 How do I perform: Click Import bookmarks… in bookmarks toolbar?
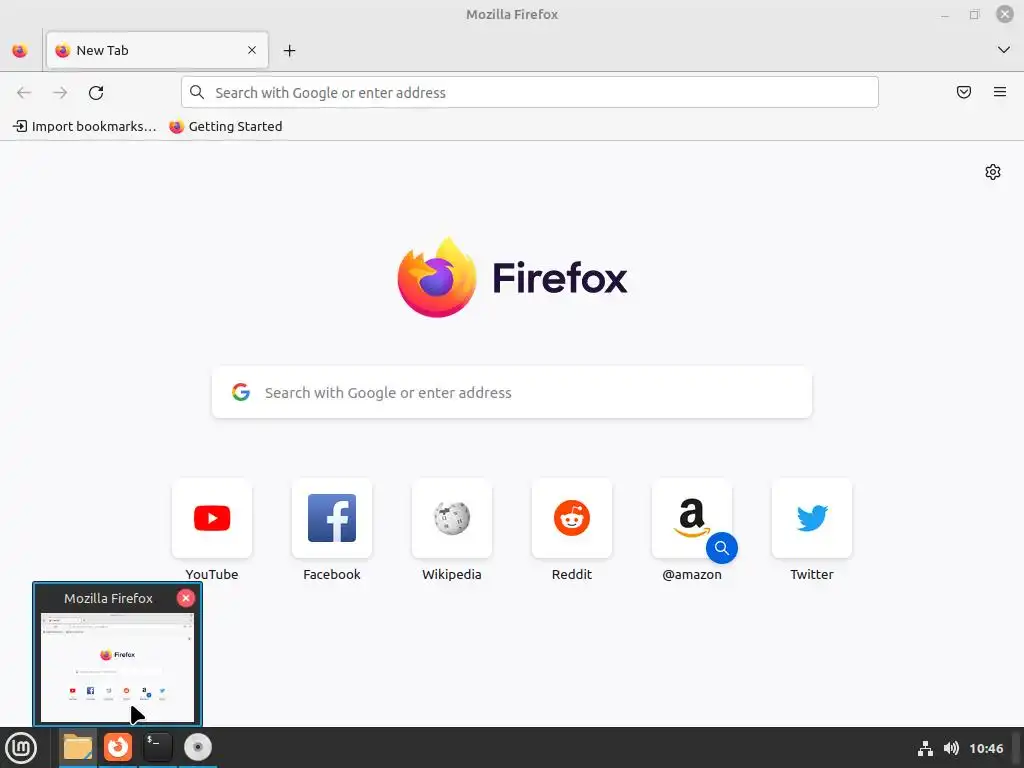[85, 126]
